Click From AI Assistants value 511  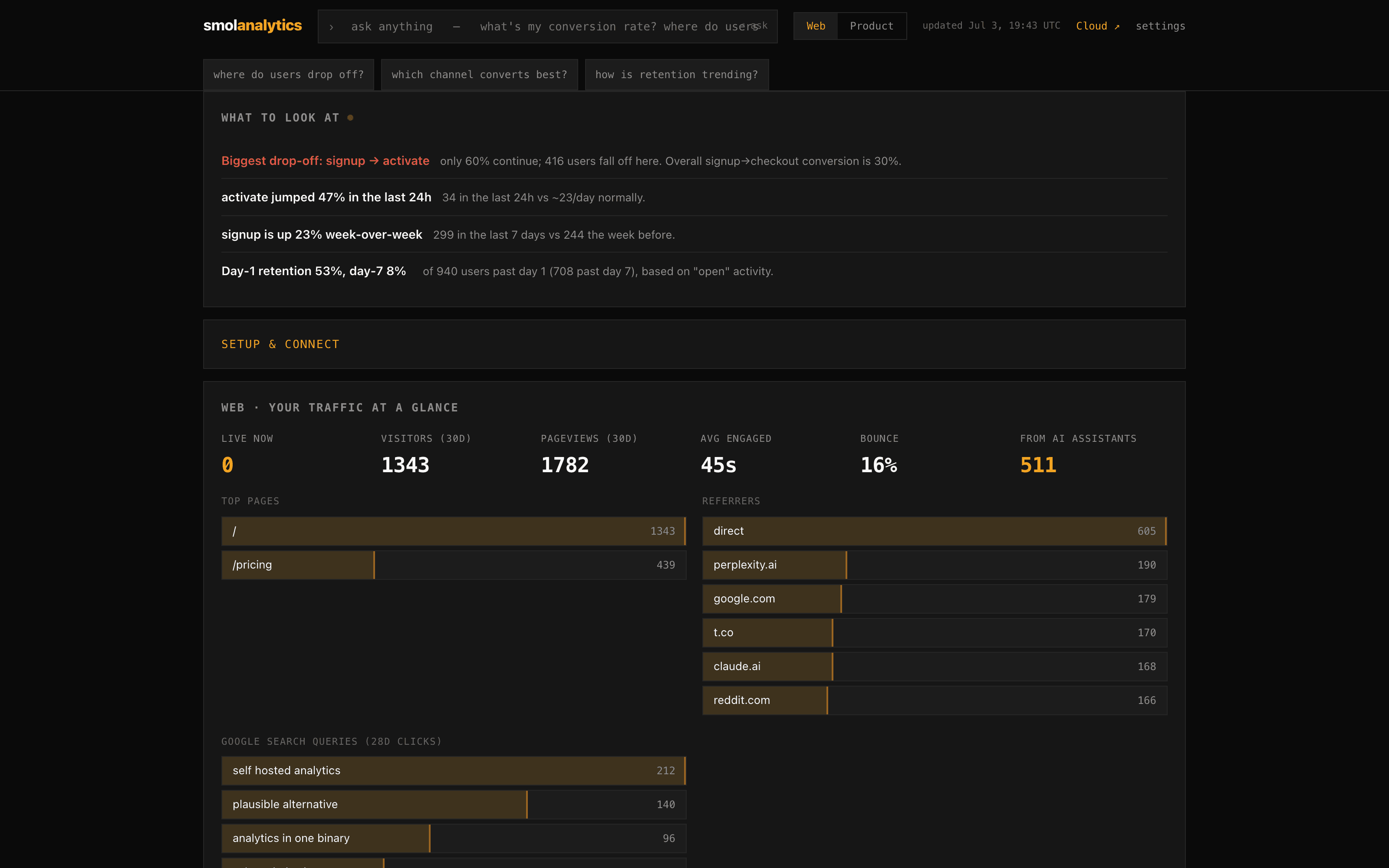pos(1038,465)
